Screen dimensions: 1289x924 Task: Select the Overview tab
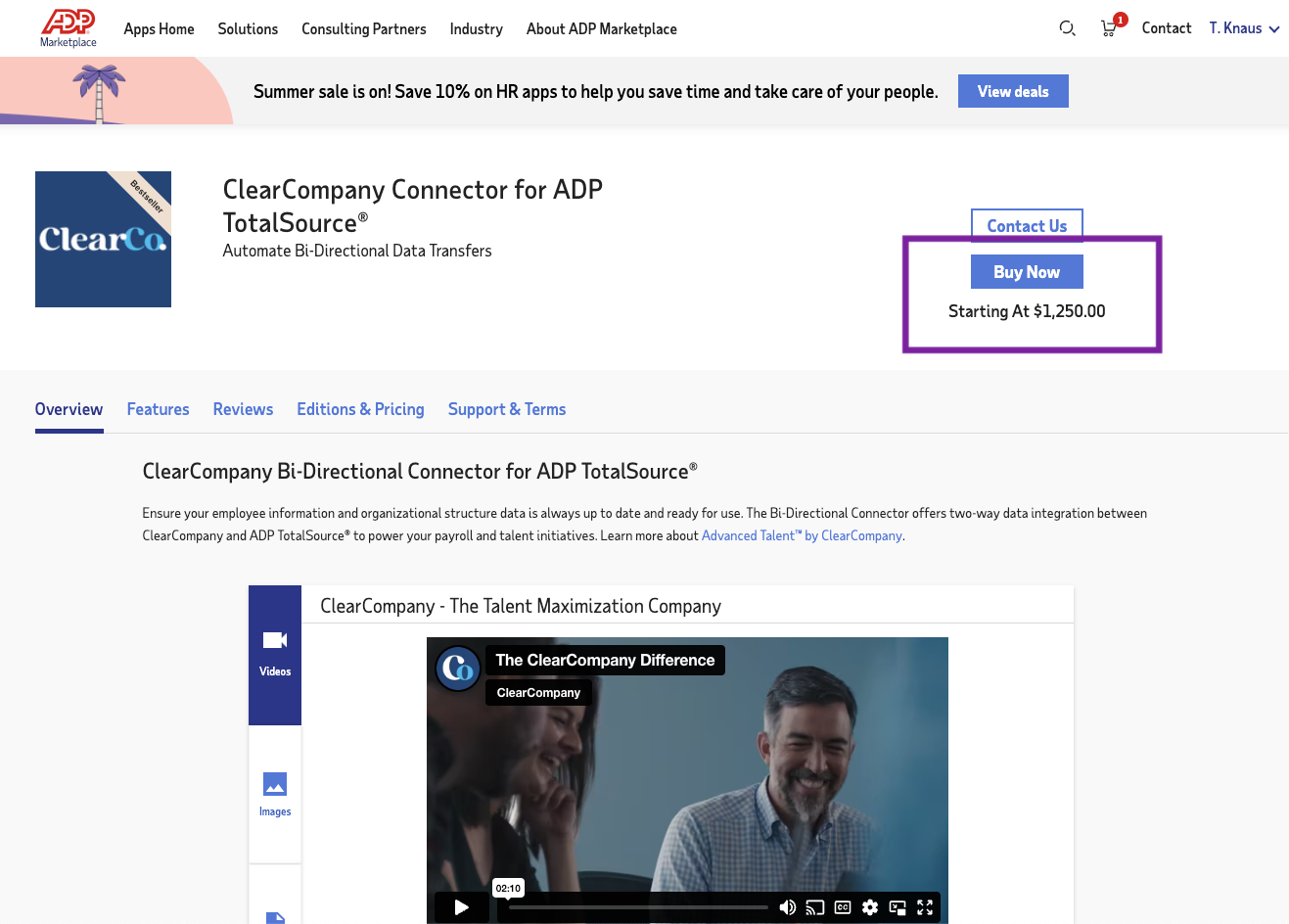(69, 409)
